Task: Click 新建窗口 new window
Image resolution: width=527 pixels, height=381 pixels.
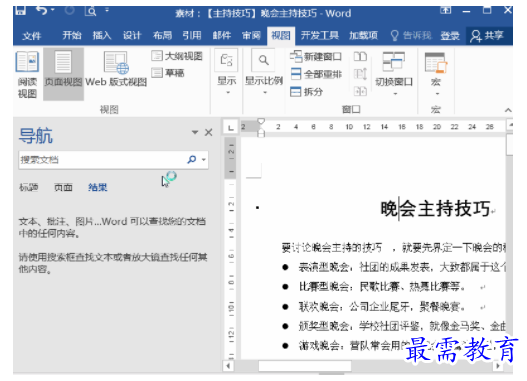Action: point(316,57)
